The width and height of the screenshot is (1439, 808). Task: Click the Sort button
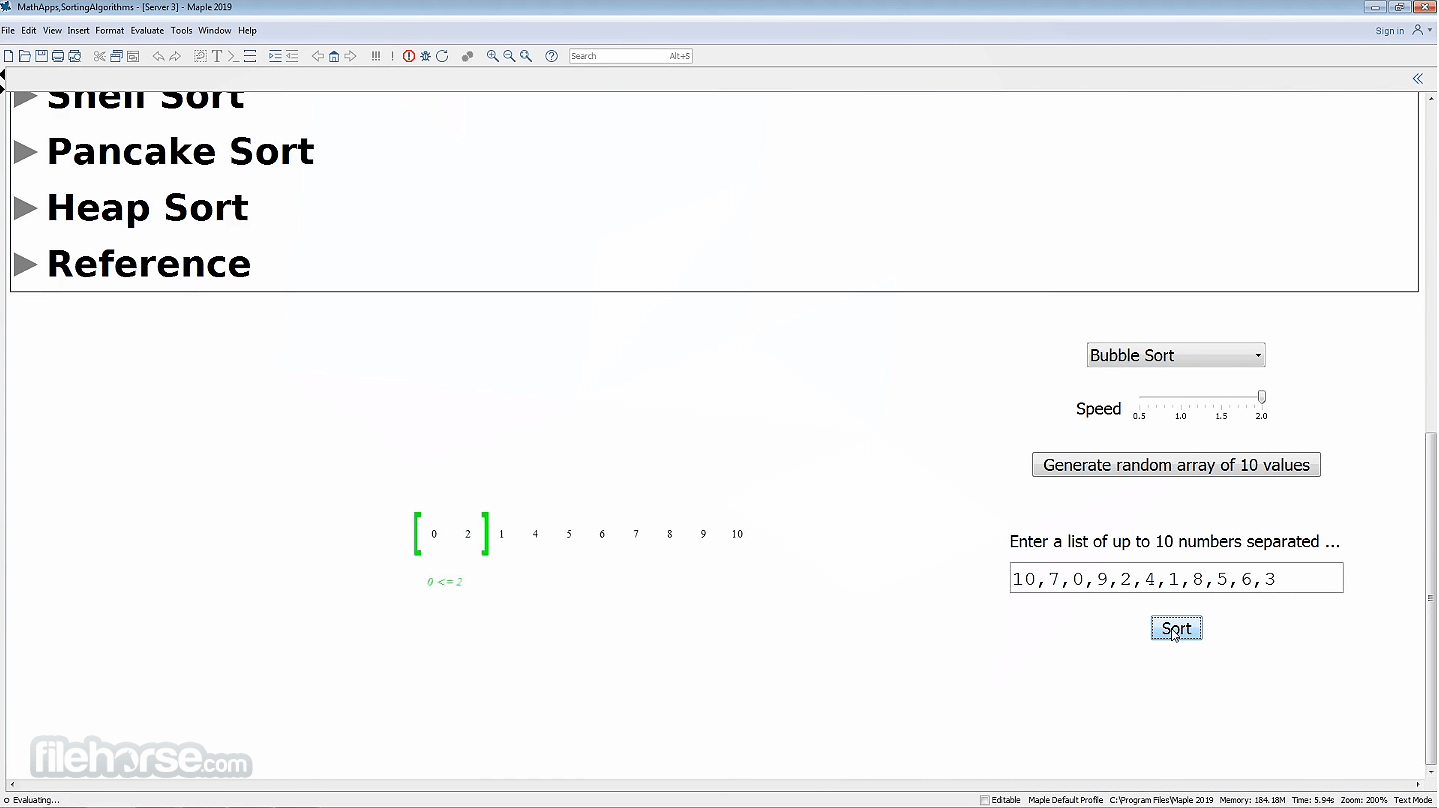click(x=1176, y=629)
